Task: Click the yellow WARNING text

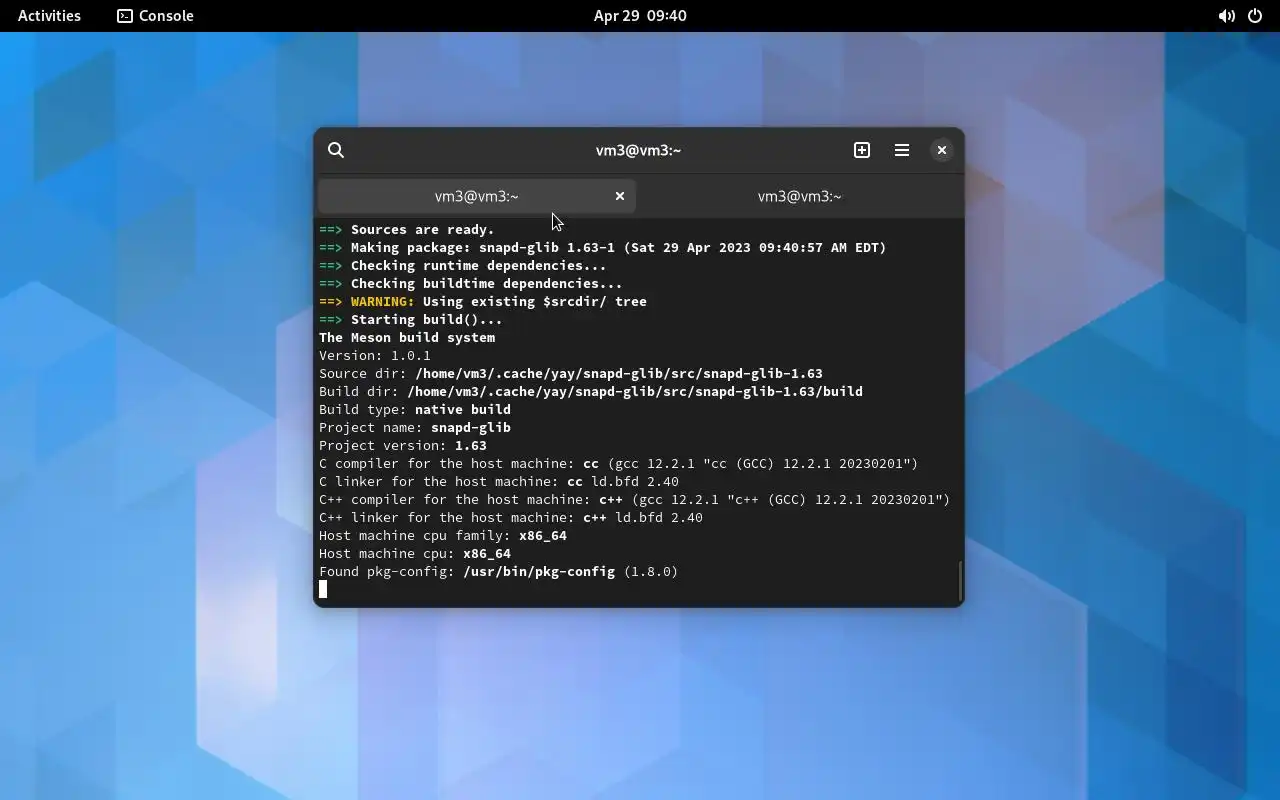Action: [383, 301]
